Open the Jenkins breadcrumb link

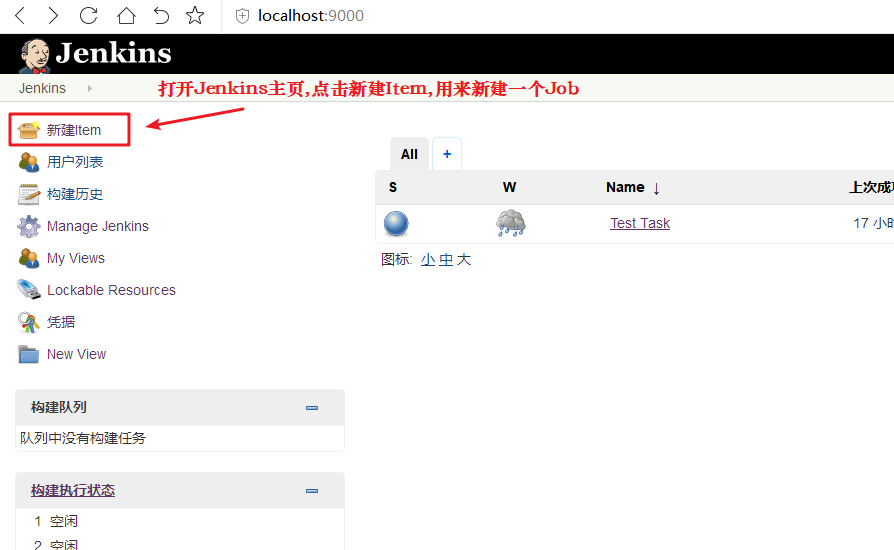pos(42,88)
